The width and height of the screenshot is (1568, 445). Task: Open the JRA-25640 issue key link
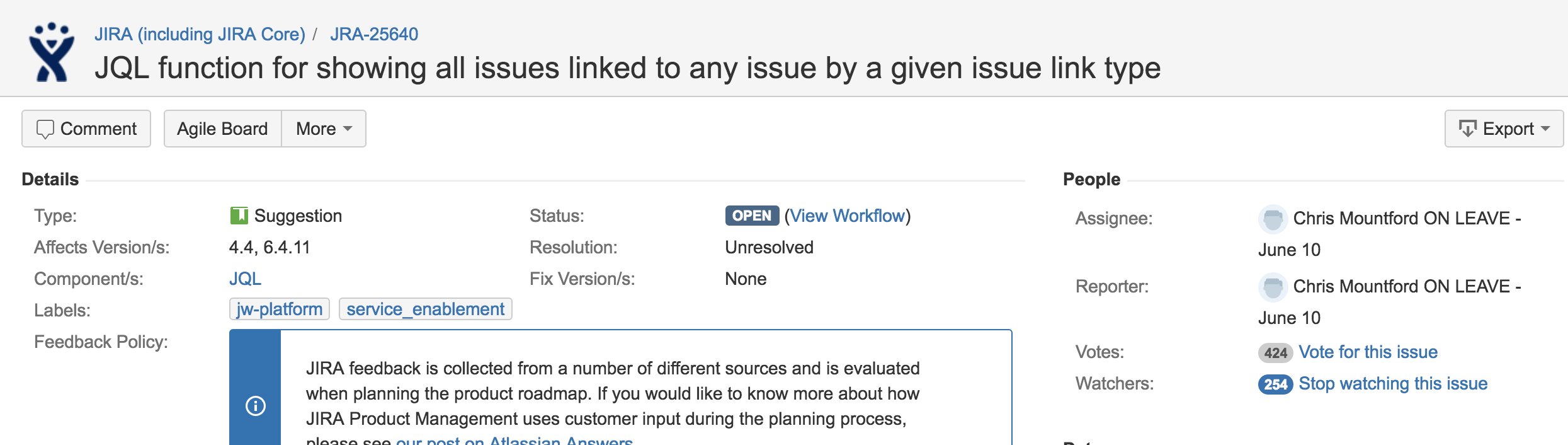click(x=374, y=34)
